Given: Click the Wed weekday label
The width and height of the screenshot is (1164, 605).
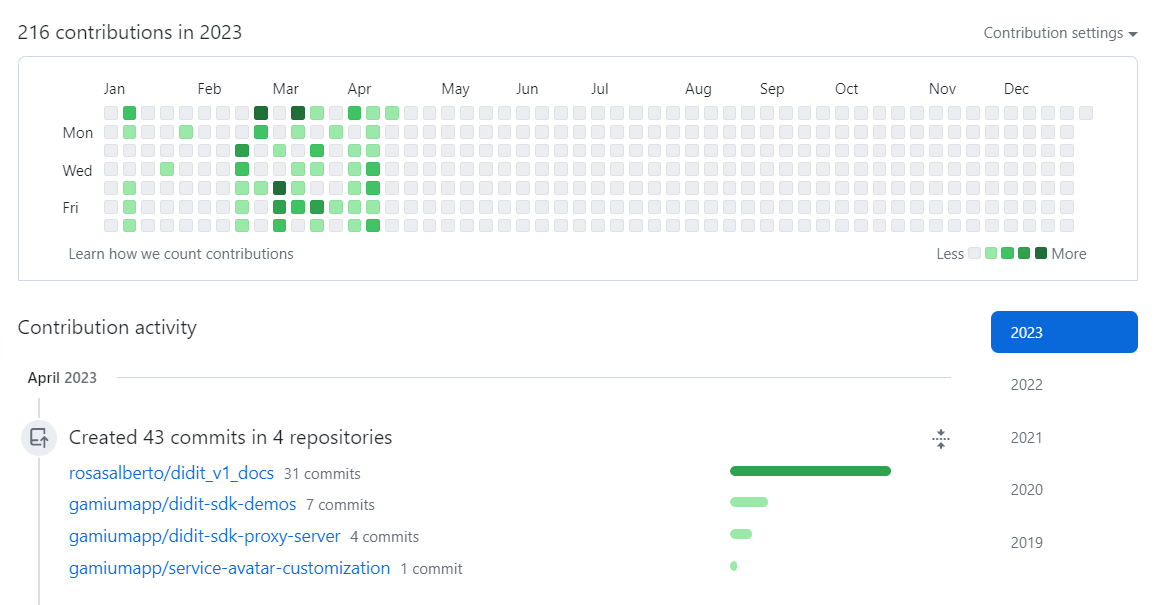Looking at the screenshot, I should pos(77,171).
